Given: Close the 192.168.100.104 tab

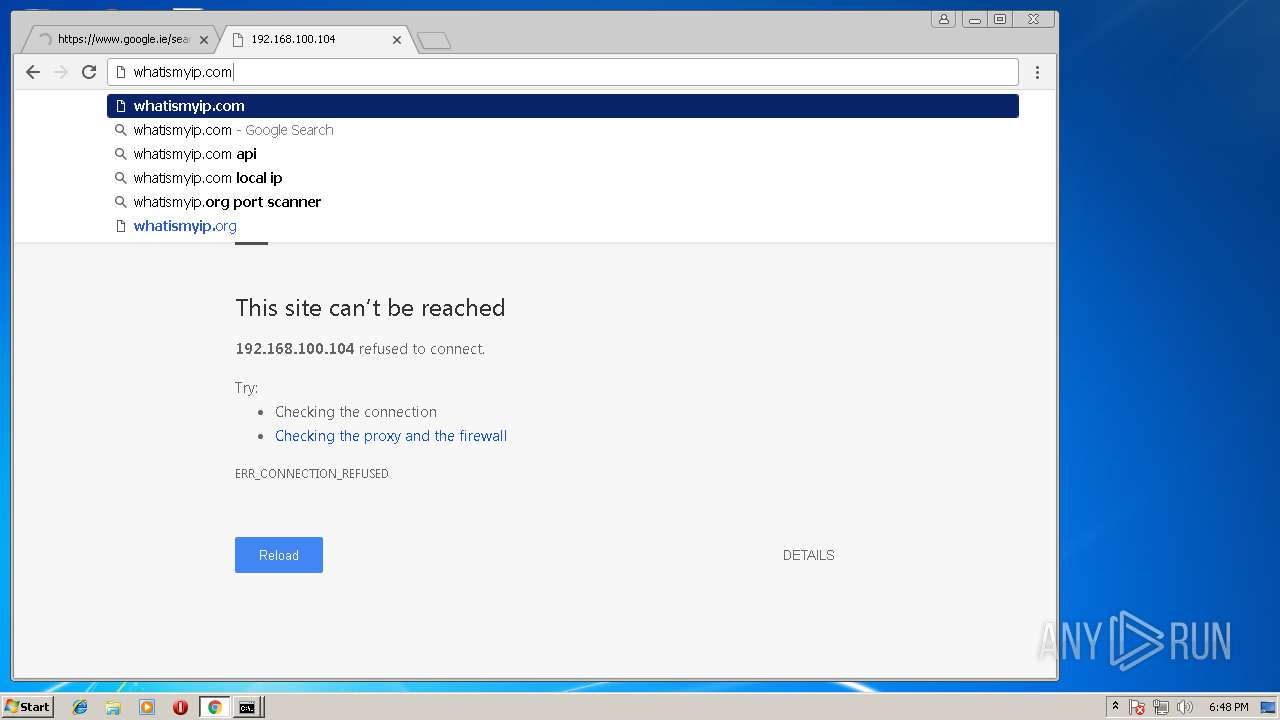Looking at the screenshot, I should click(x=397, y=40).
